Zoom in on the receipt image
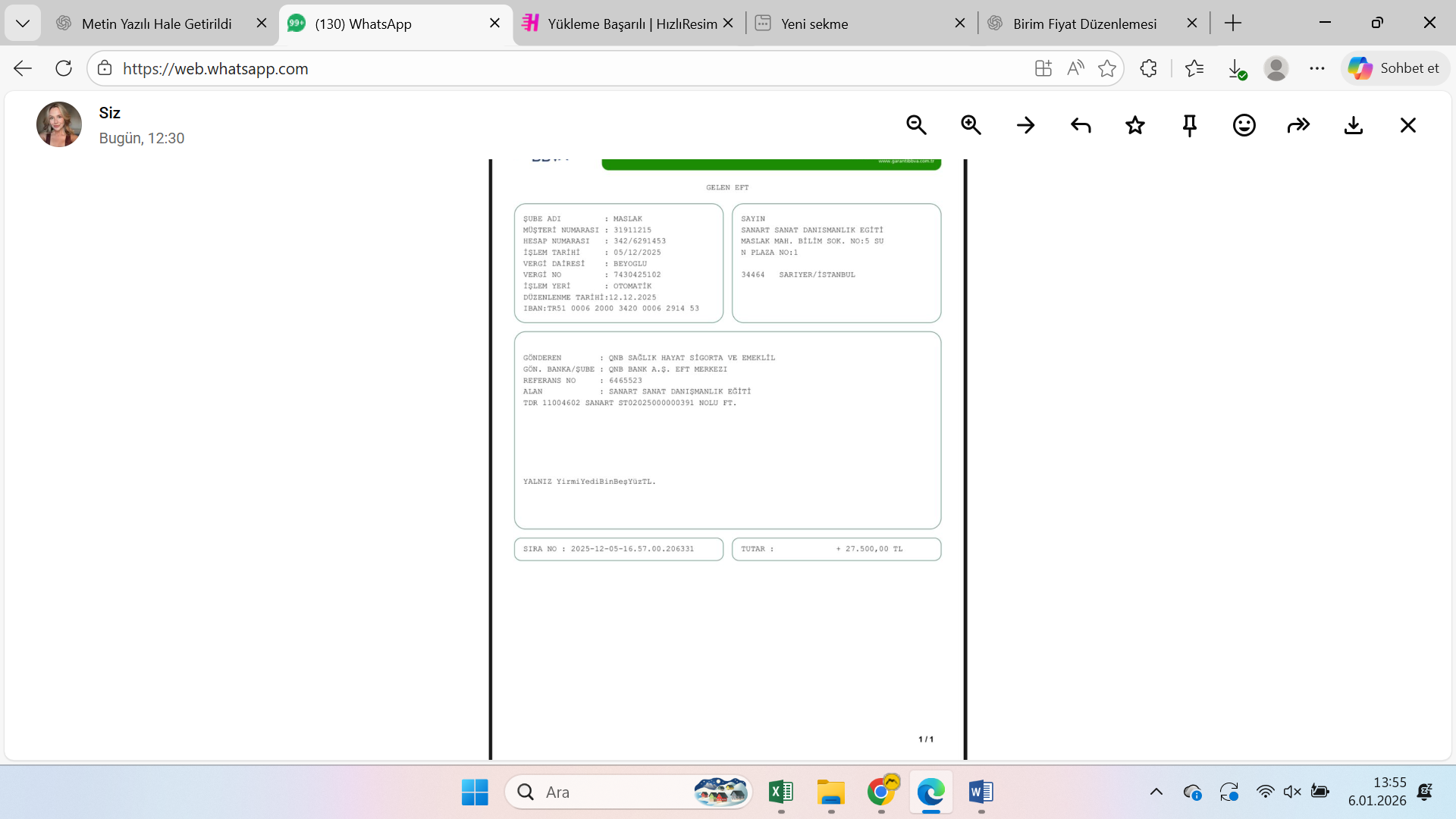This screenshot has width=1456, height=819. pyautogui.click(x=971, y=125)
